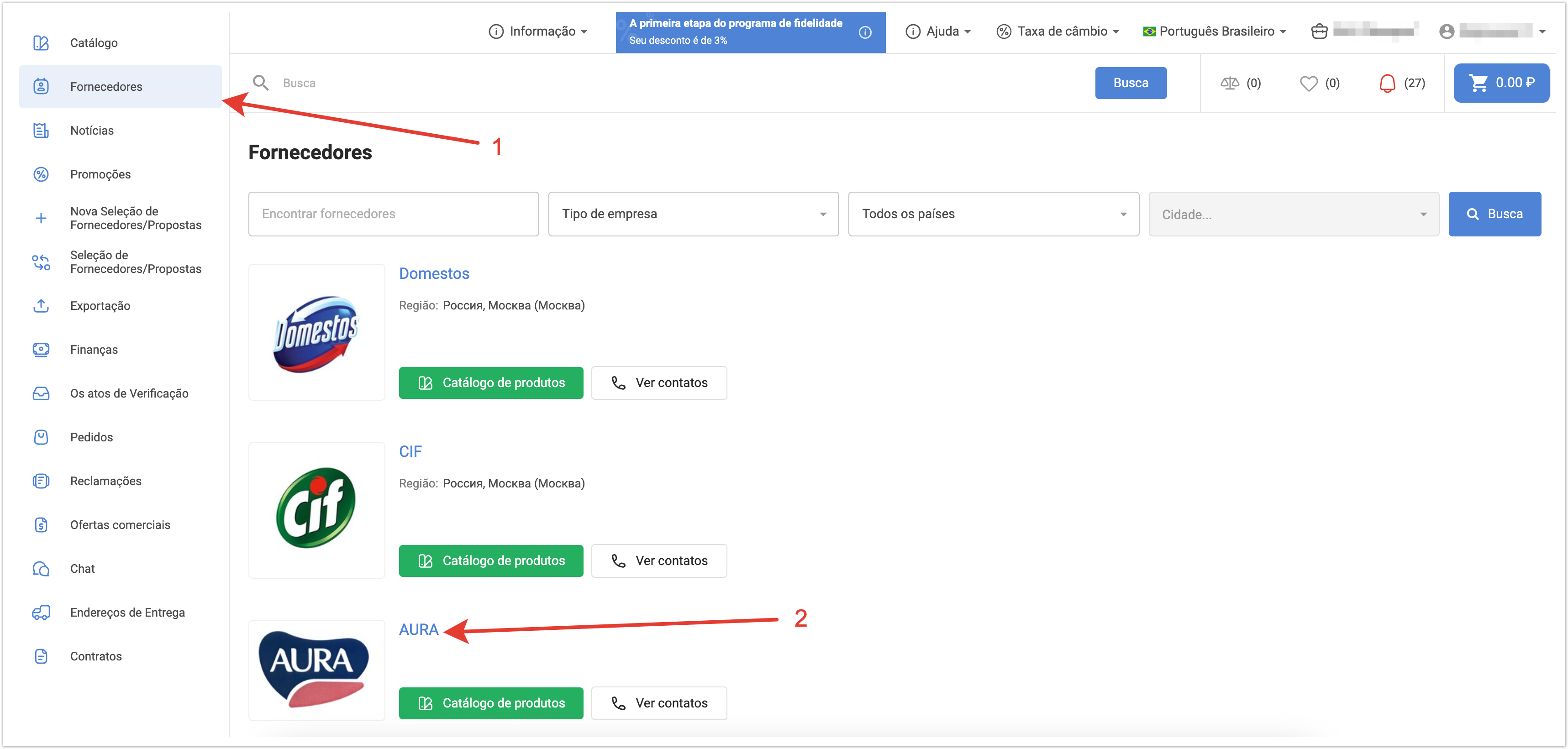
Task: Open the AURA supplier link
Action: coord(418,630)
